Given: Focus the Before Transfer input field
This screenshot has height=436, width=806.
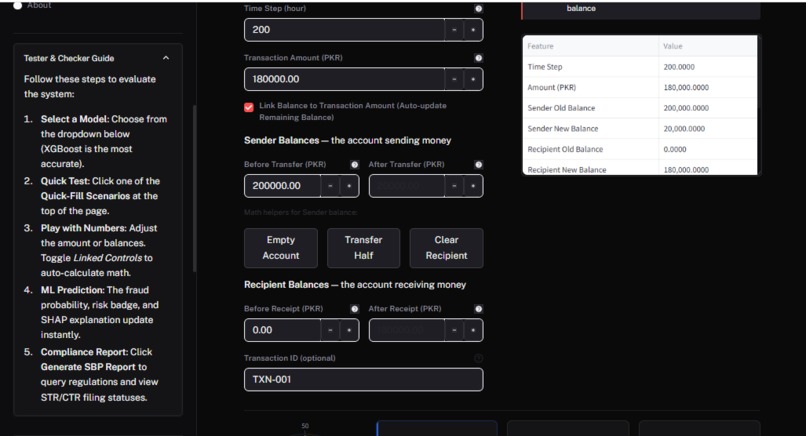Looking at the screenshot, I should pyautogui.click(x=283, y=186).
